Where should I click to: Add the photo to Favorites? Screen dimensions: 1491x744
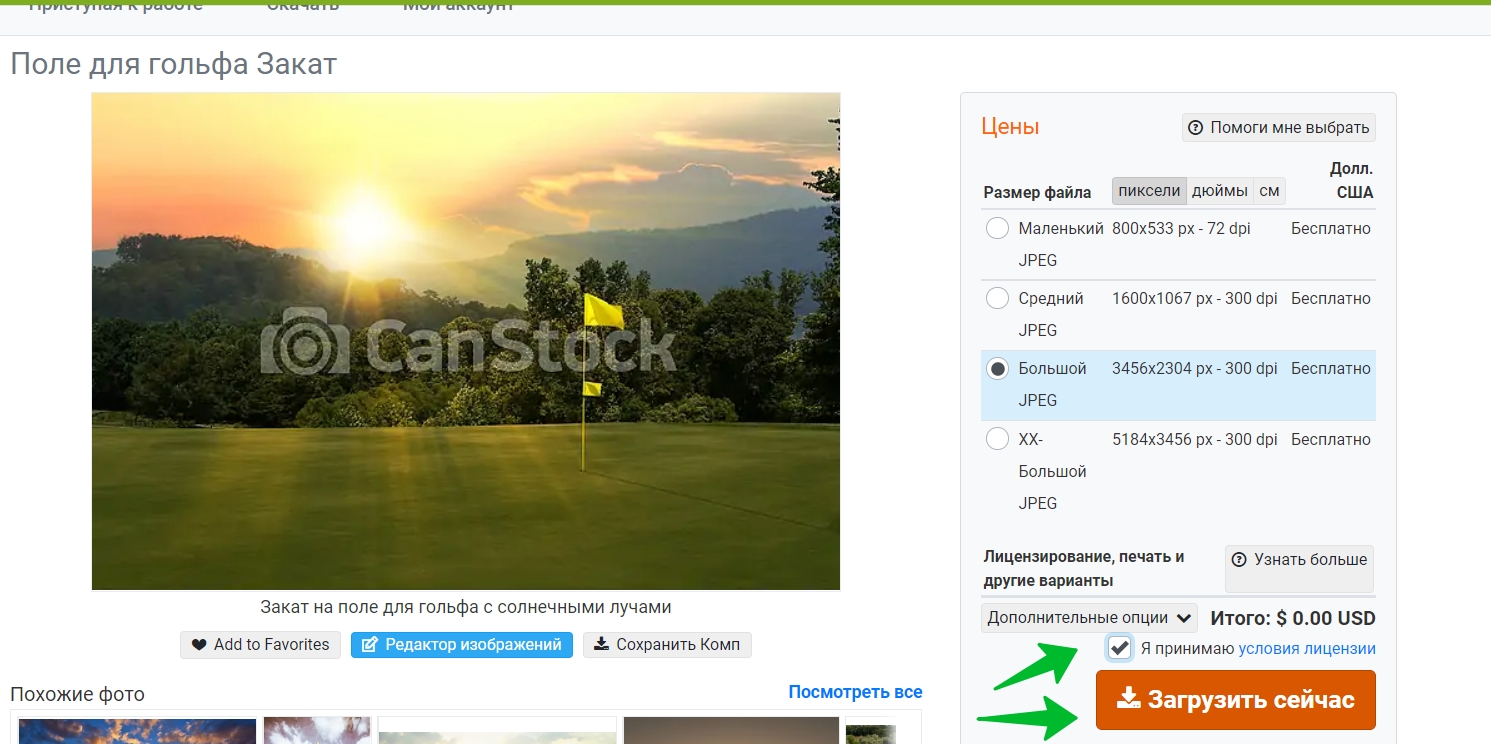pos(260,645)
